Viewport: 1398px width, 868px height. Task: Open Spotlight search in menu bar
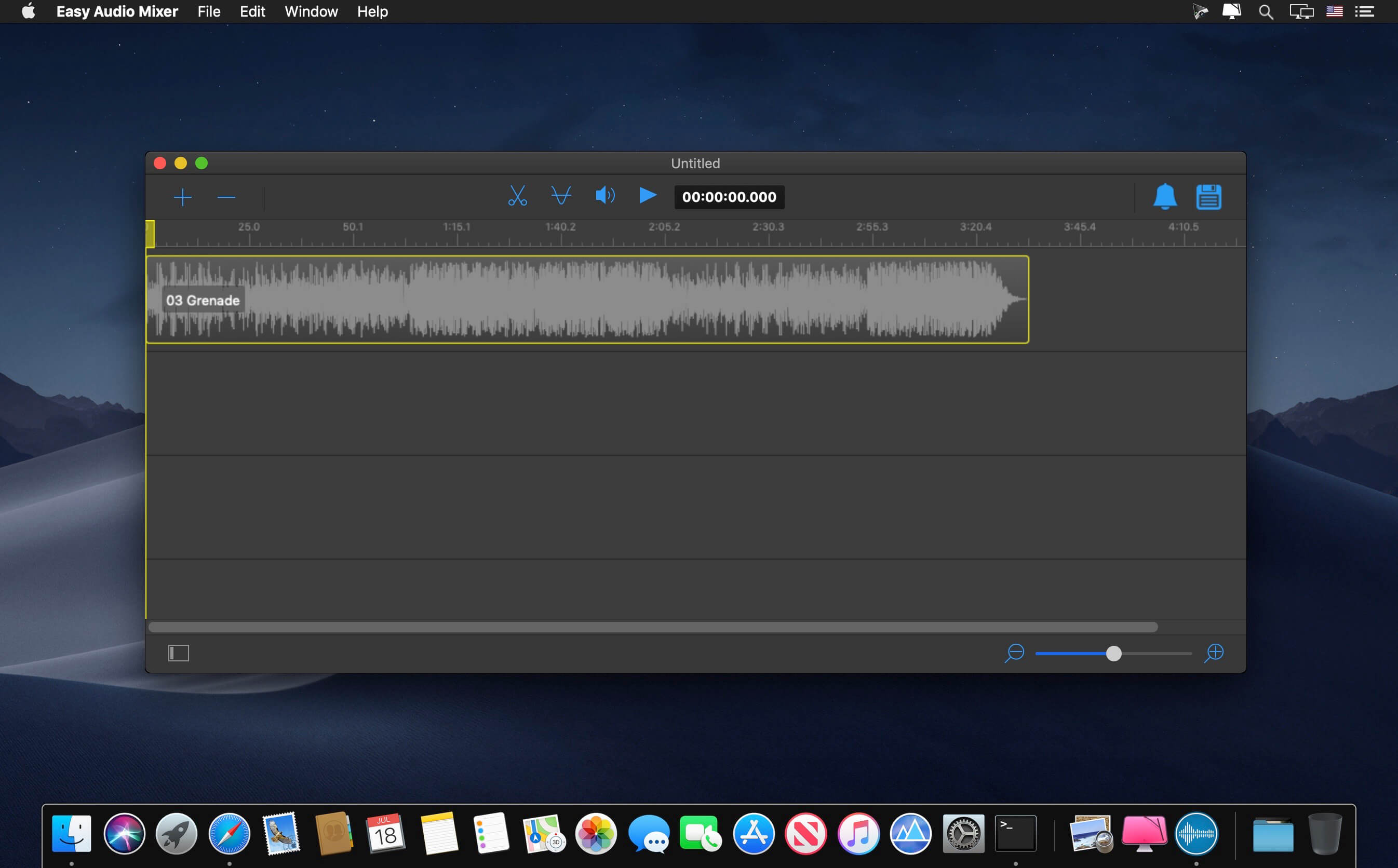pos(1266,11)
